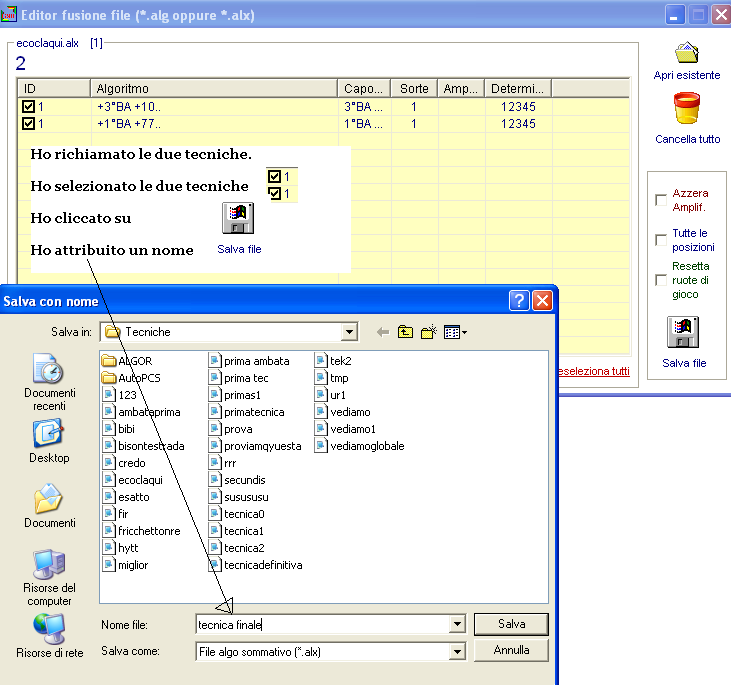Screen dimensions: 731x685
Task: Enable the Azzera Amplif. checkbox
Action: coord(661,200)
